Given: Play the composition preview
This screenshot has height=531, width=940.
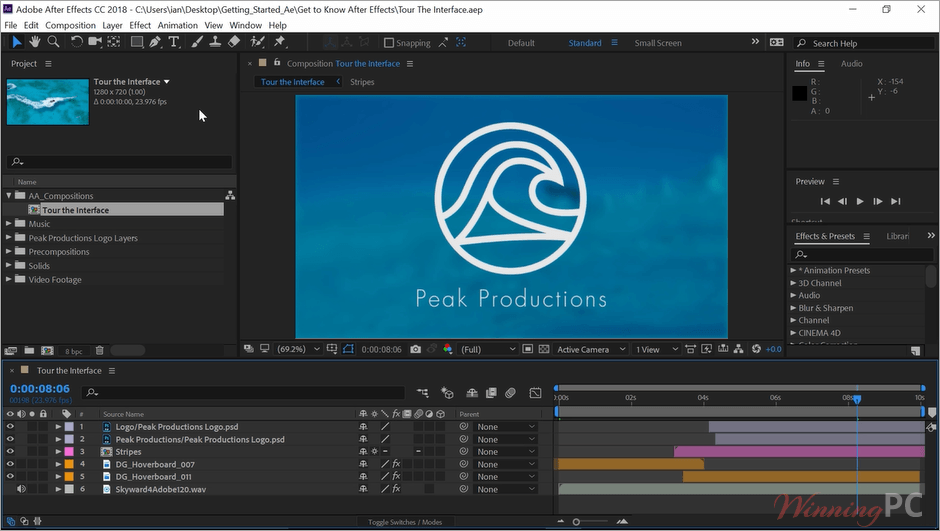Looking at the screenshot, I should pos(860,201).
